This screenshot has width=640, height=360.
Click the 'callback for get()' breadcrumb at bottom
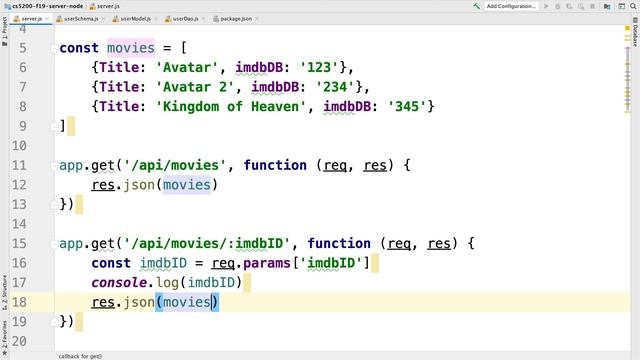(80, 356)
